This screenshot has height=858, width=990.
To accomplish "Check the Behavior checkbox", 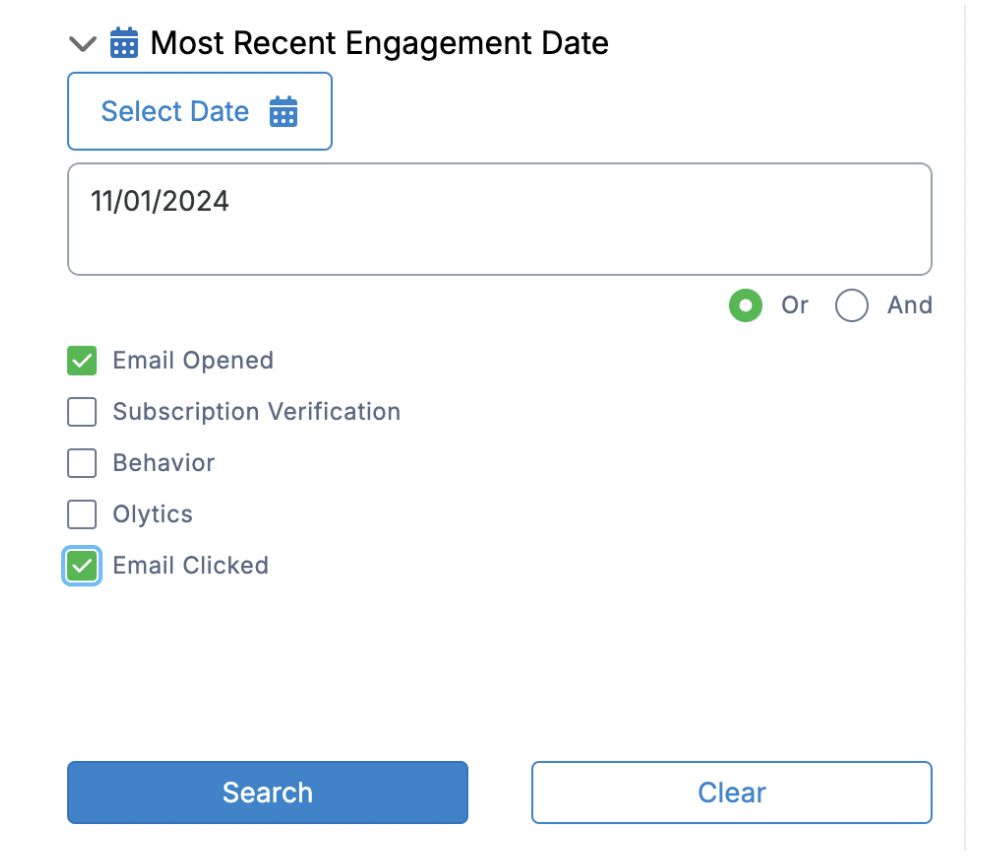I will tap(82, 463).
